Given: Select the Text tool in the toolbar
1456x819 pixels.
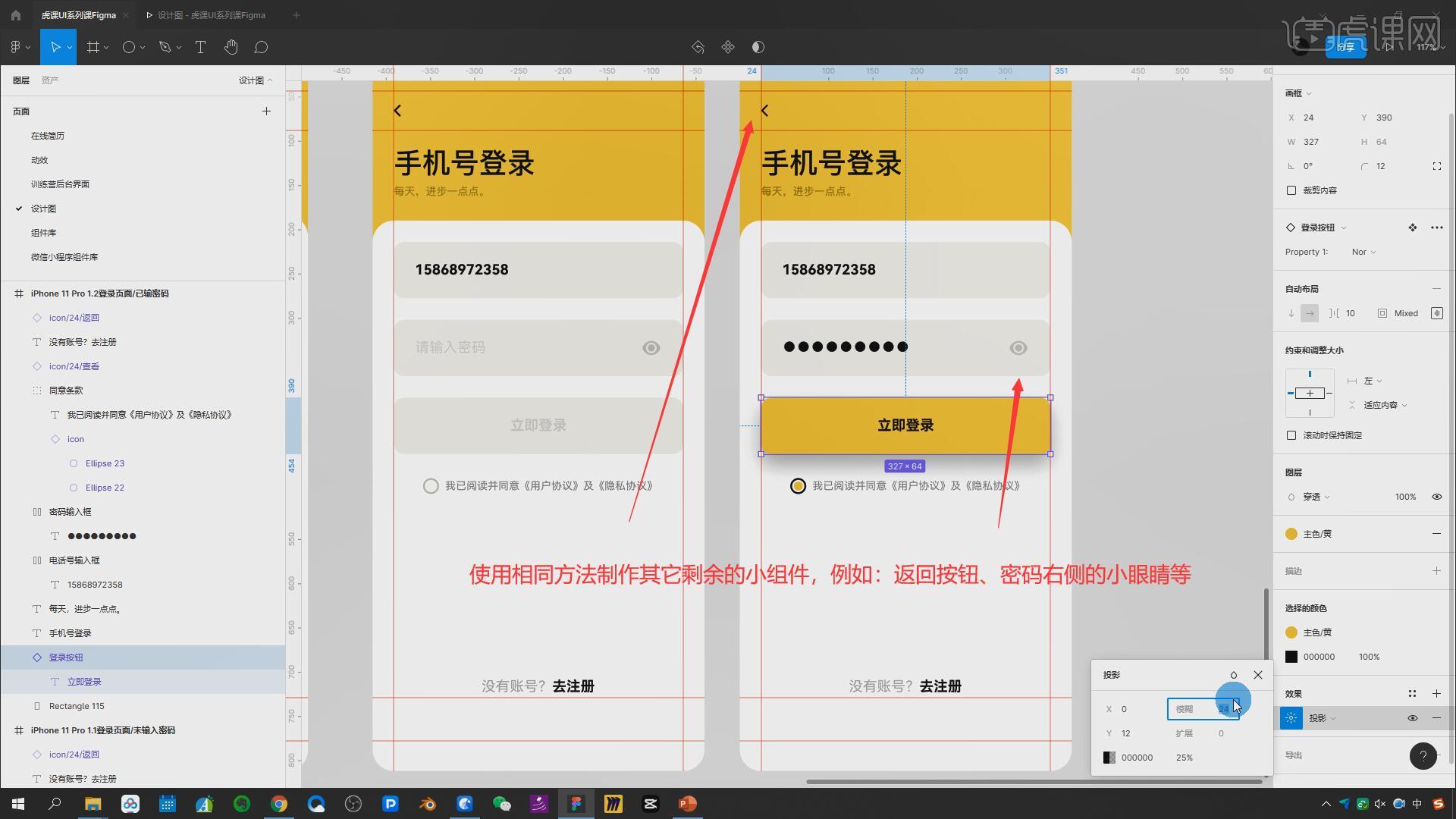Looking at the screenshot, I should click(x=200, y=47).
